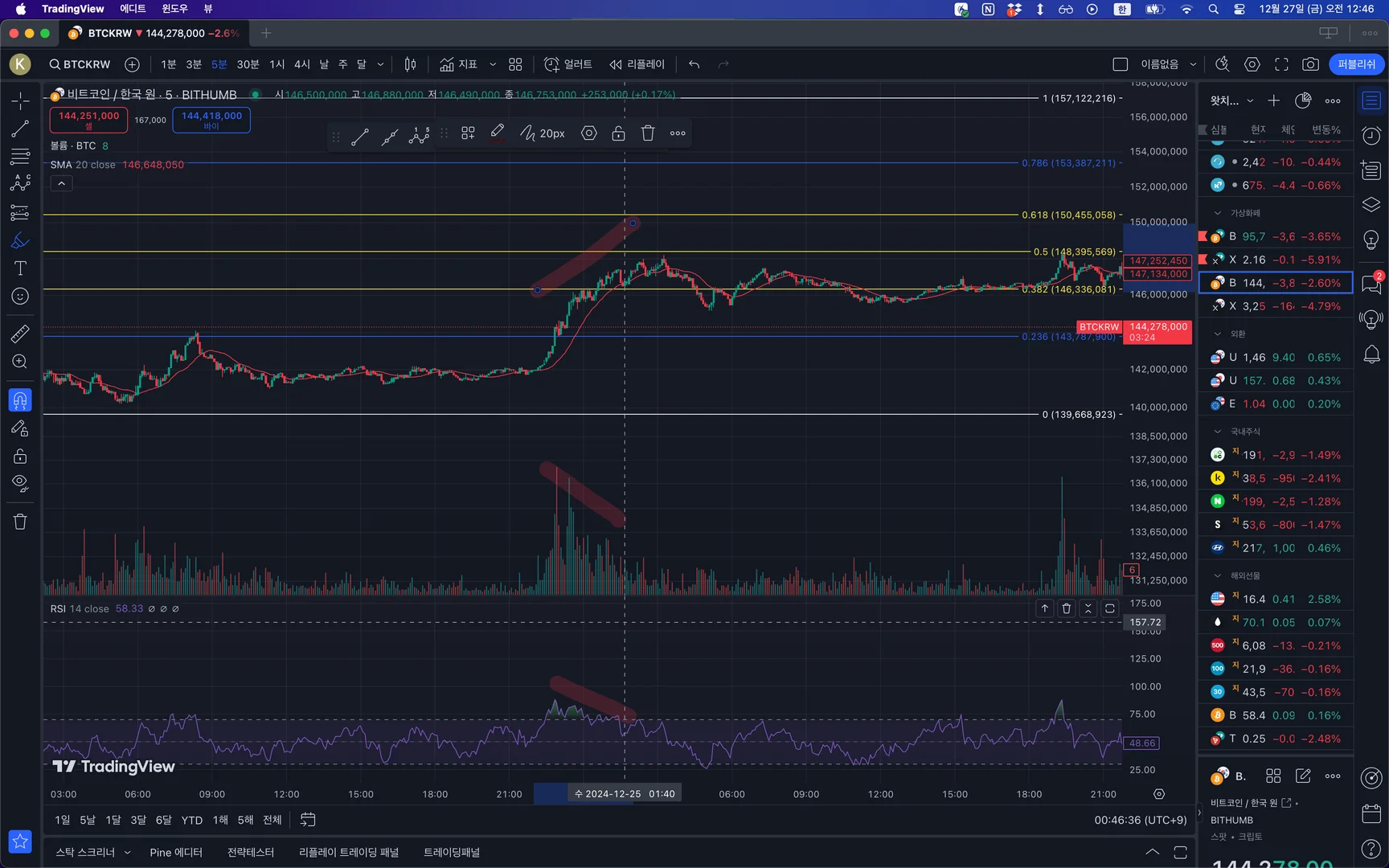Select the crosshair cursor tool
1389x868 pixels.
click(20, 100)
